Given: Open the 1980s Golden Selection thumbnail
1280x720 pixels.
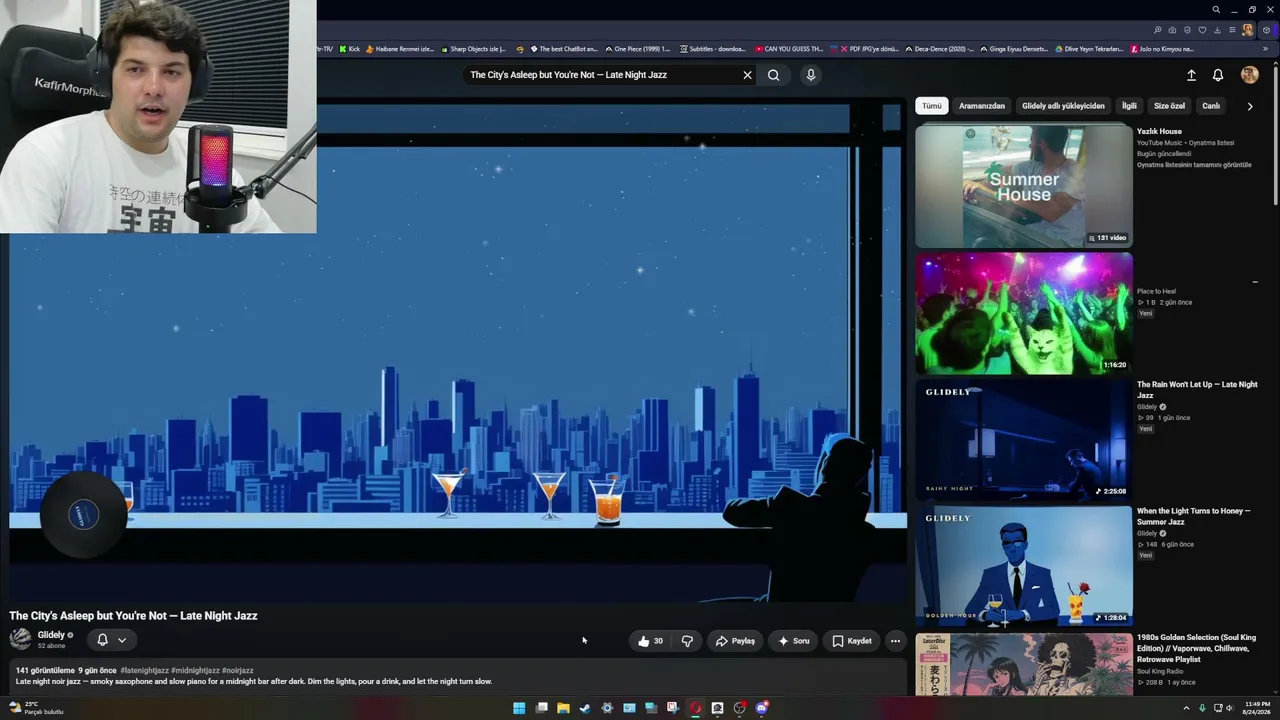Looking at the screenshot, I should point(1024,664).
